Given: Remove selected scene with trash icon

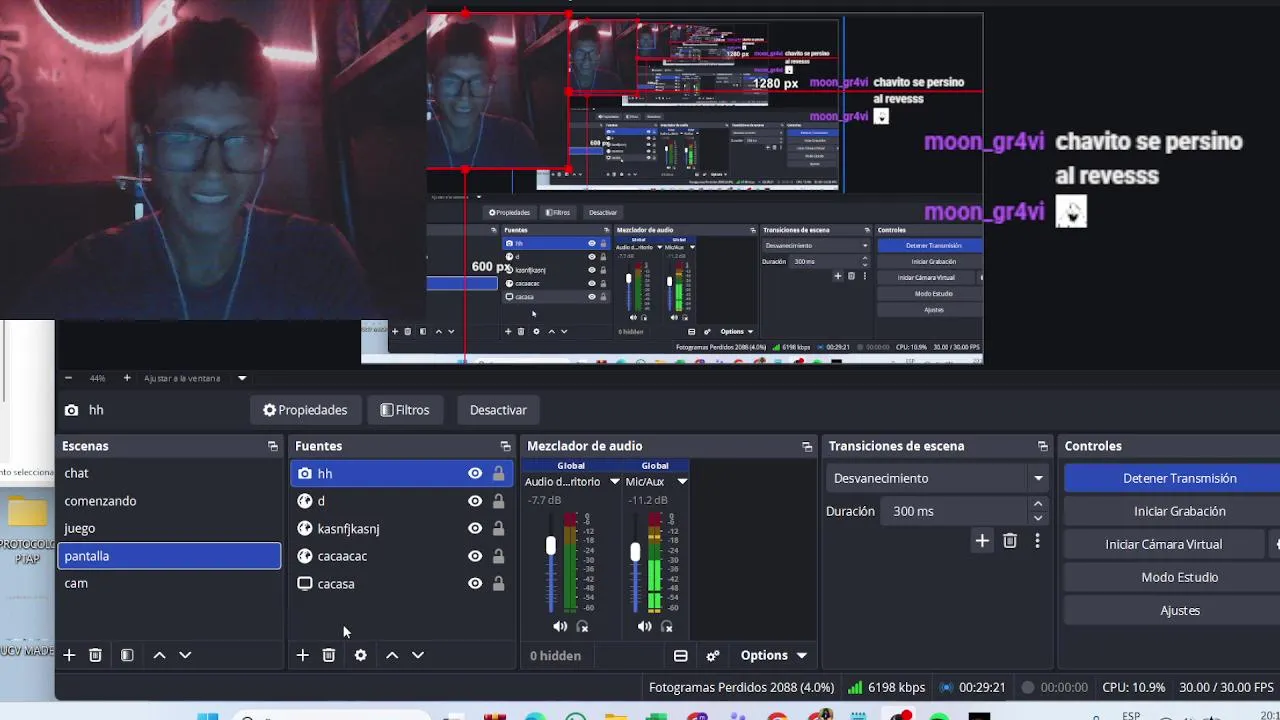Looking at the screenshot, I should tap(95, 655).
